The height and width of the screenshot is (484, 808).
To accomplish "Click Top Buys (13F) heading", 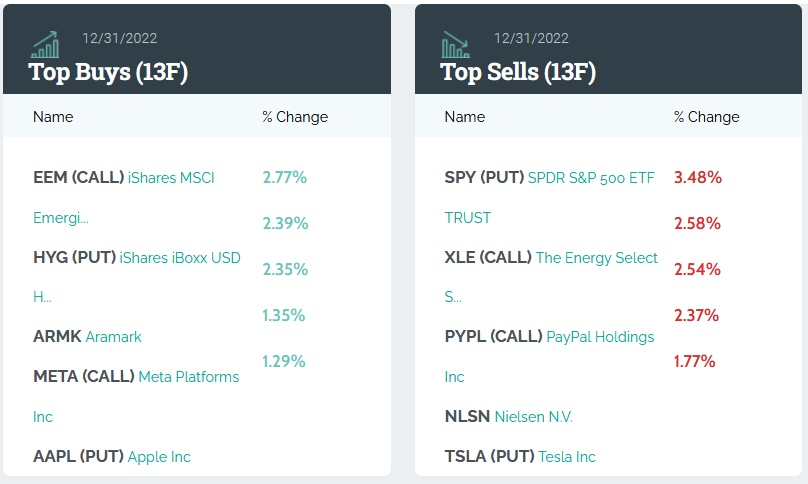I will coord(108,72).
